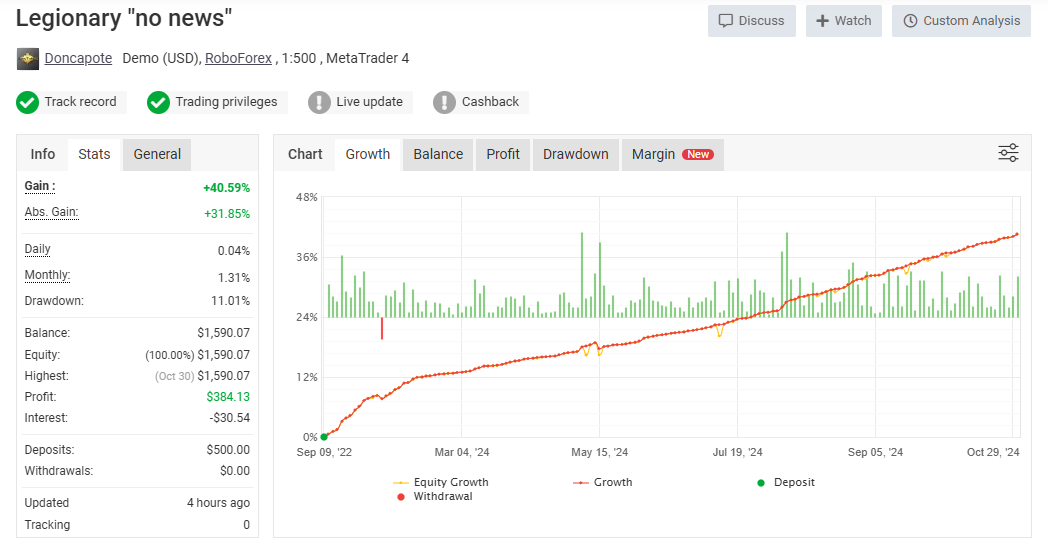Click the Jul 19, '24 axis label

[x=737, y=452]
